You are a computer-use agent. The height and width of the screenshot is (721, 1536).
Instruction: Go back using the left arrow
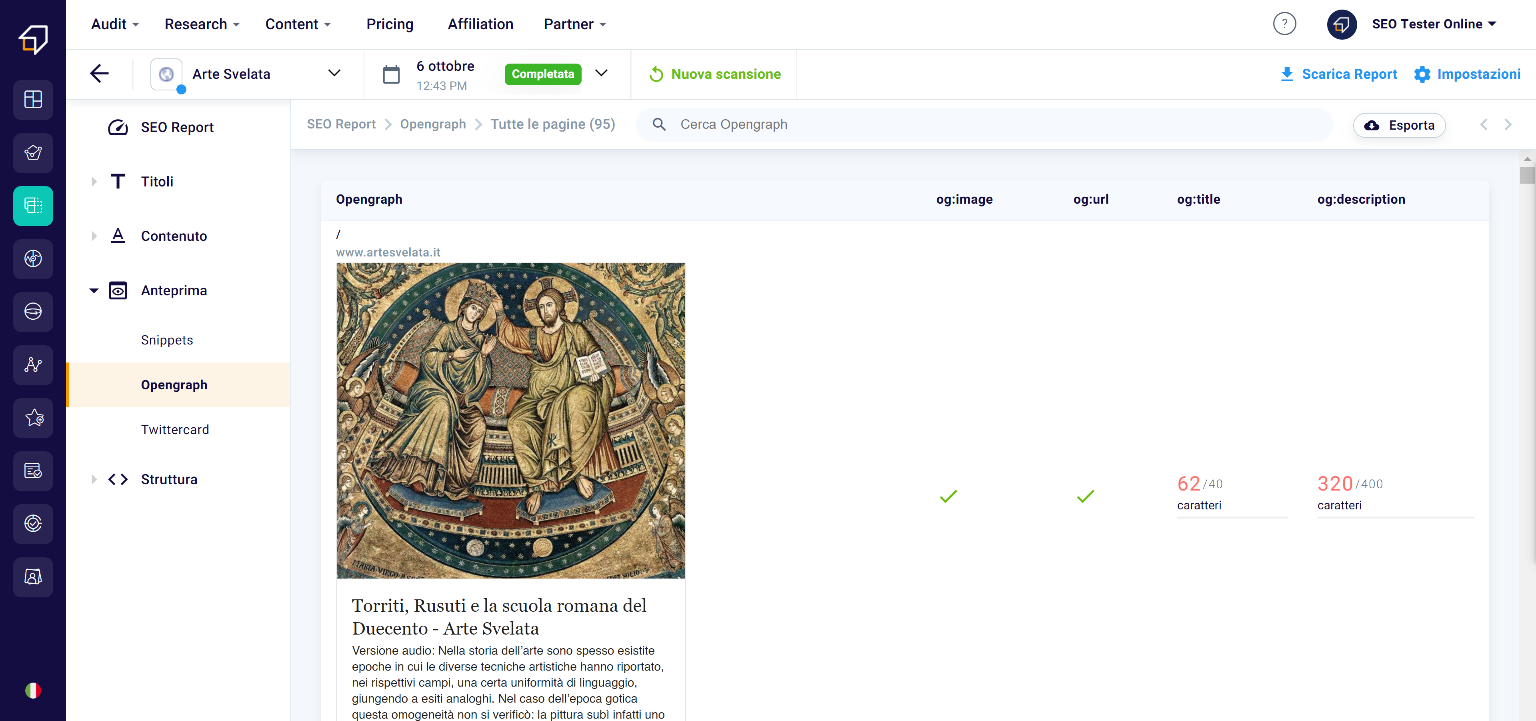(99, 73)
